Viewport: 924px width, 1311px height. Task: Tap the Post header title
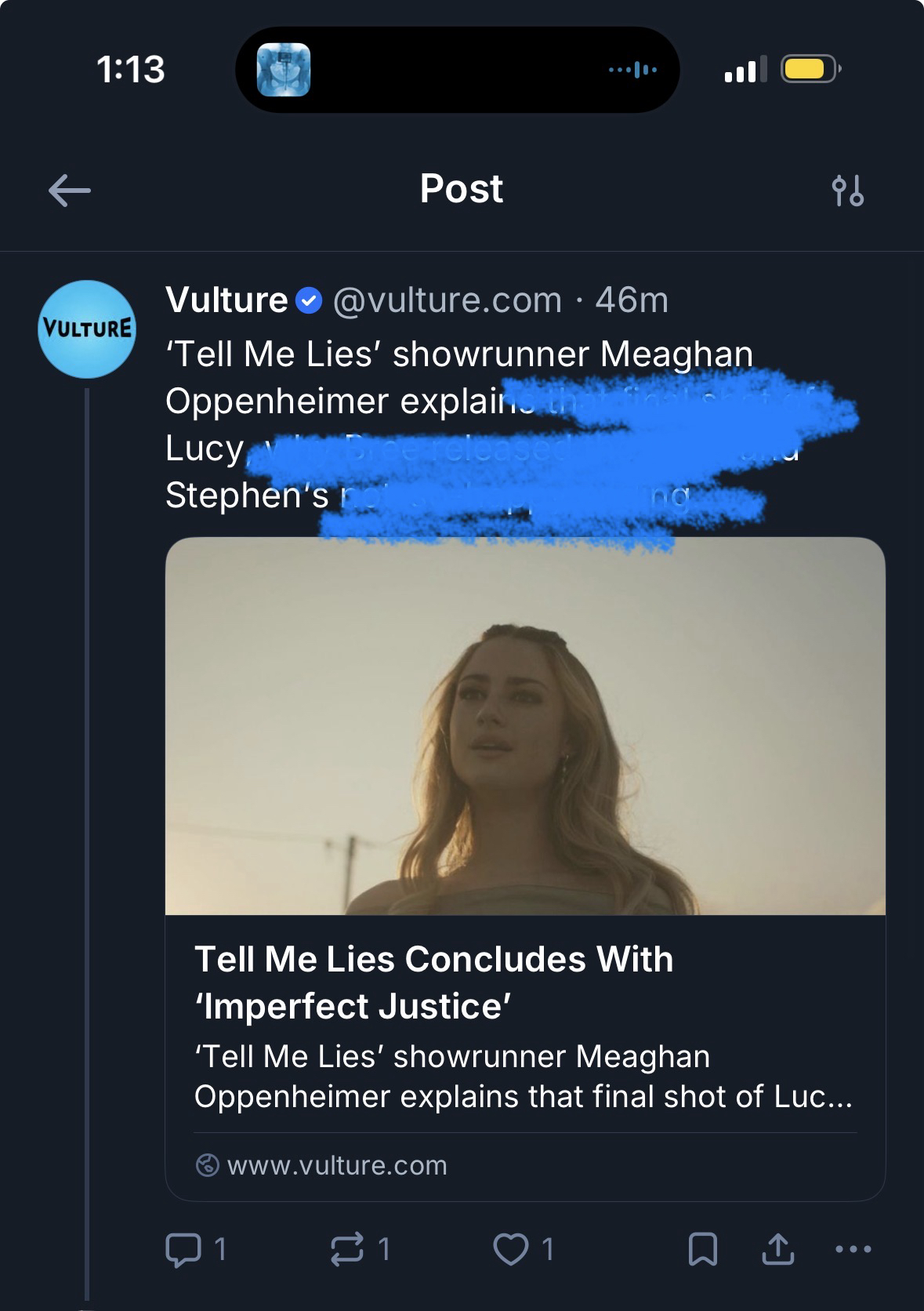pyautogui.click(x=461, y=189)
